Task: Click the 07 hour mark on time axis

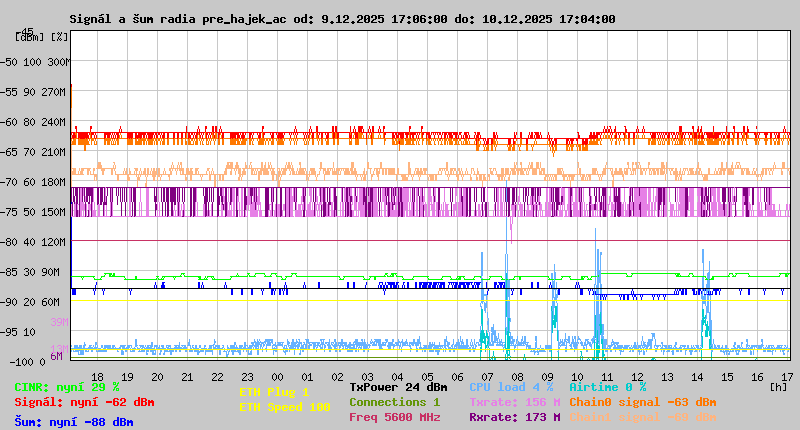Action: point(488,377)
